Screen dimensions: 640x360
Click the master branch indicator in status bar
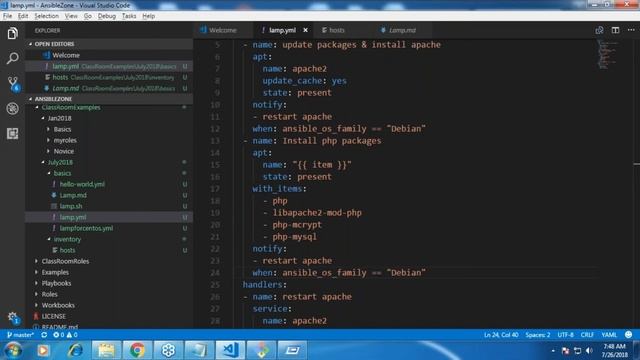pyautogui.click(x=20, y=335)
